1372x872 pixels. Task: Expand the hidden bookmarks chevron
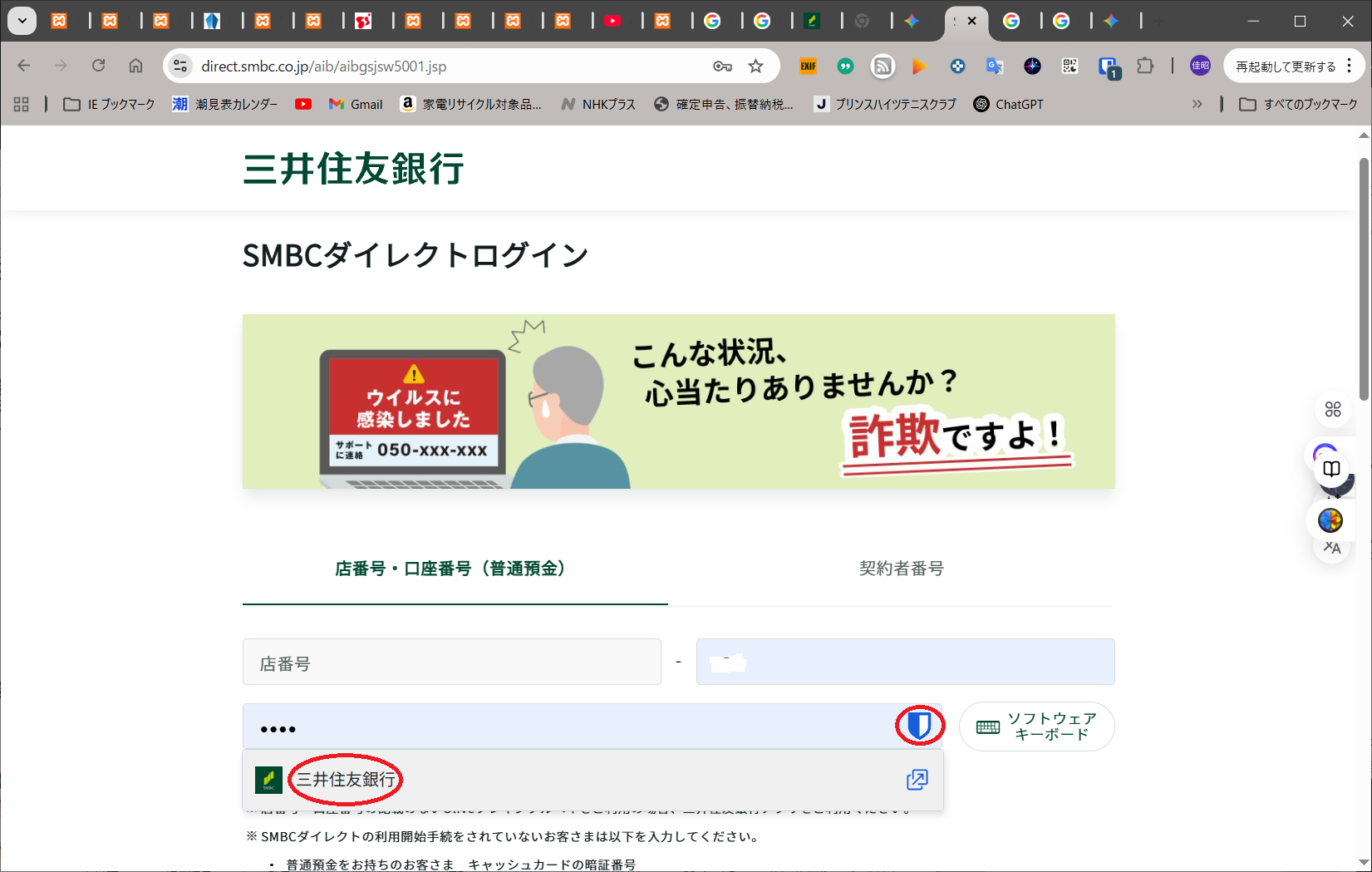tap(1197, 104)
